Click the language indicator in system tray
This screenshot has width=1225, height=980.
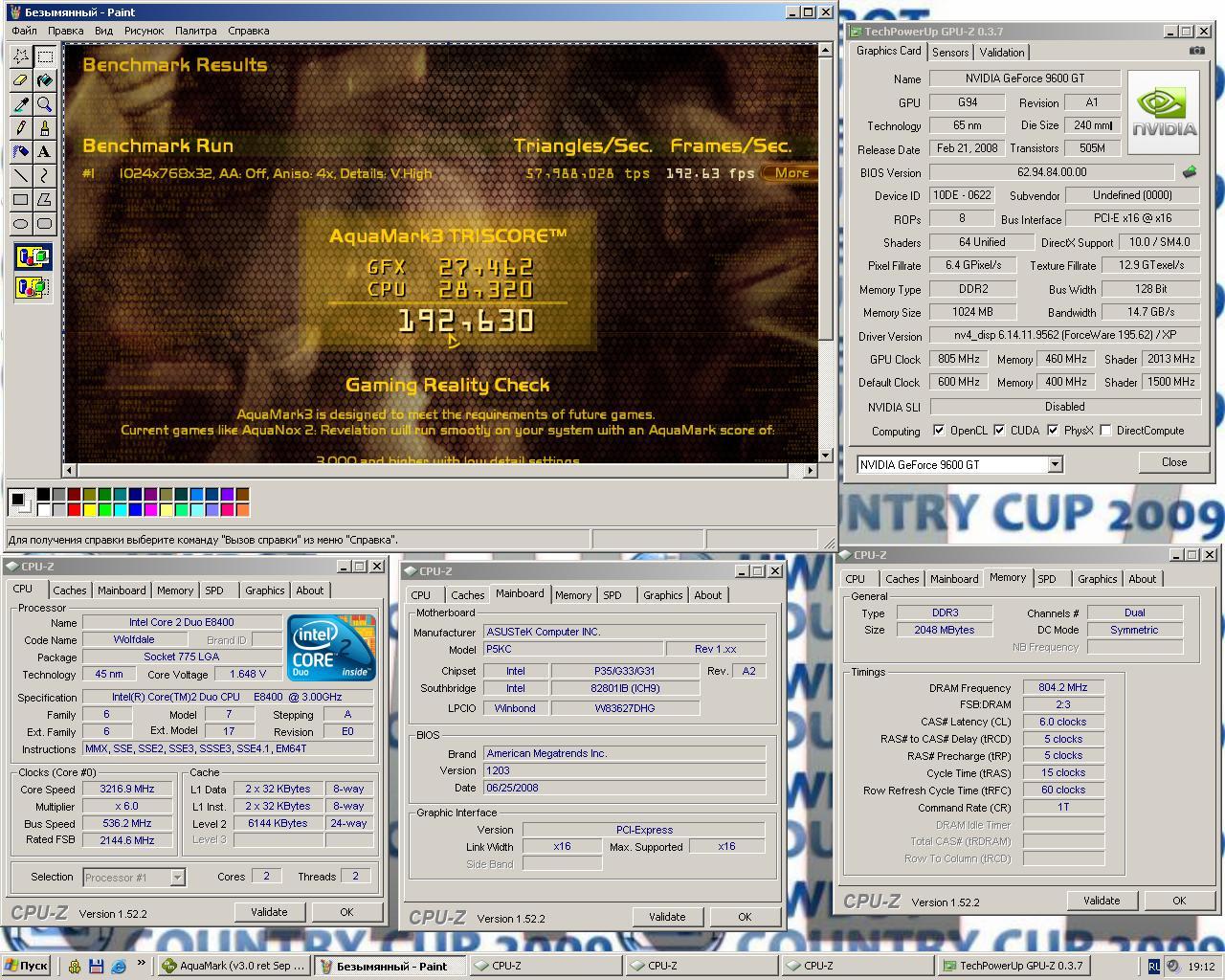point(1153,967)
